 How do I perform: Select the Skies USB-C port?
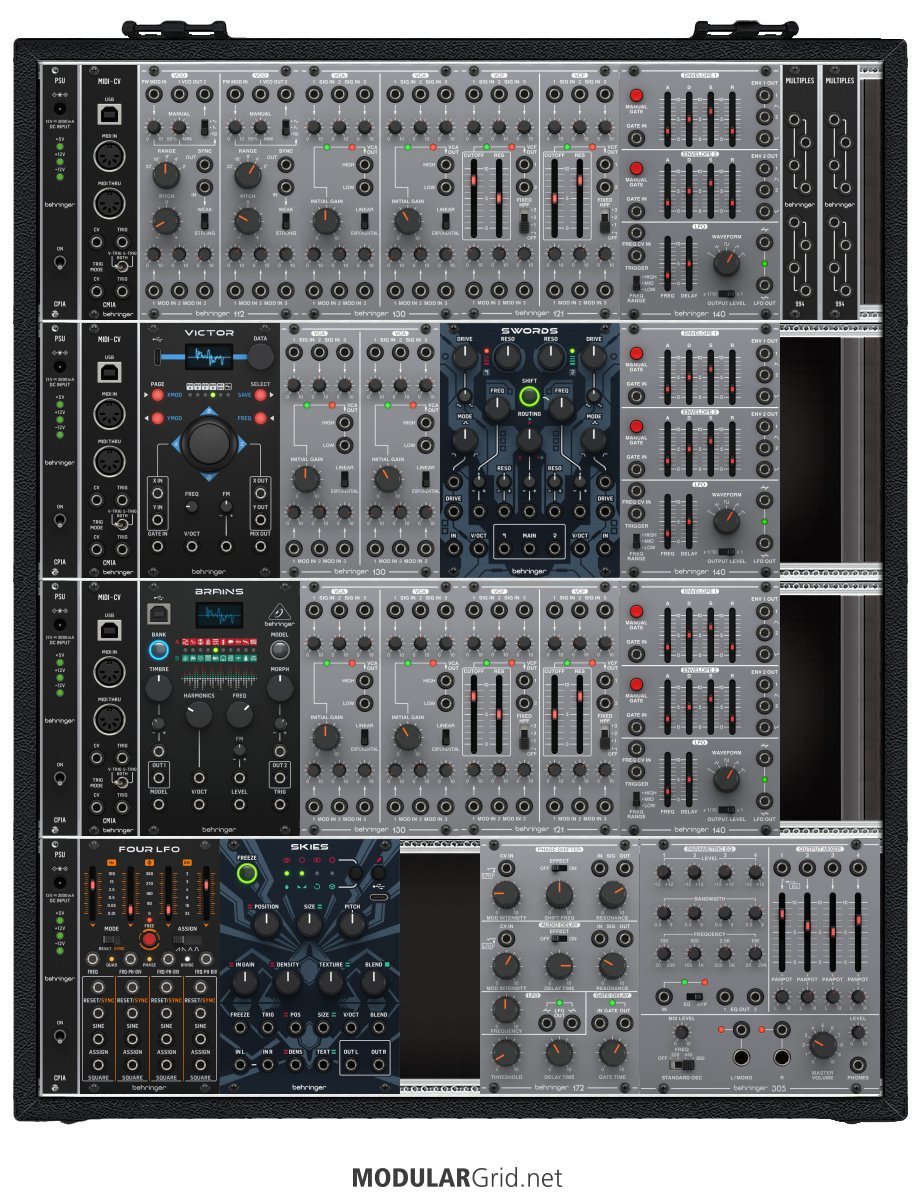point(378,897)
